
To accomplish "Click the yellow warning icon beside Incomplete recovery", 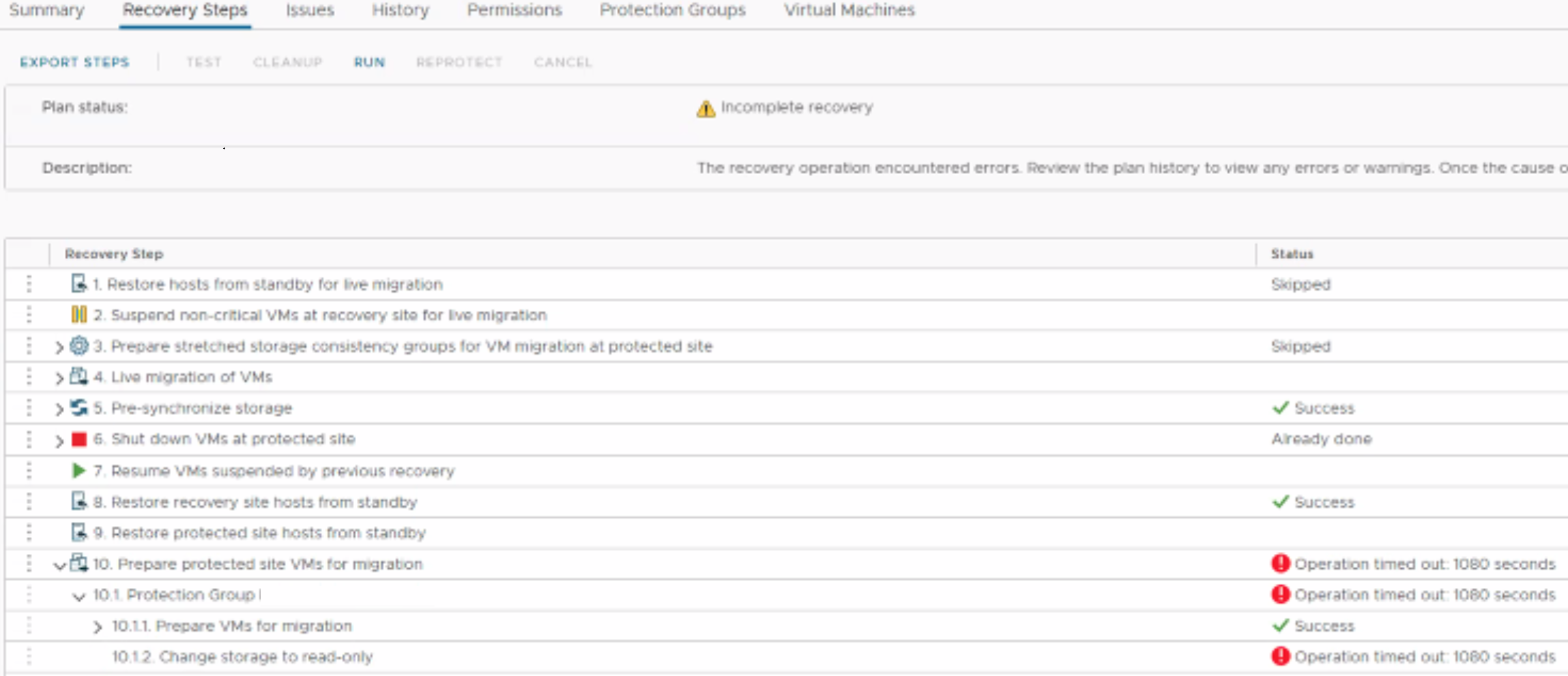I will click(x=706, y=108).
